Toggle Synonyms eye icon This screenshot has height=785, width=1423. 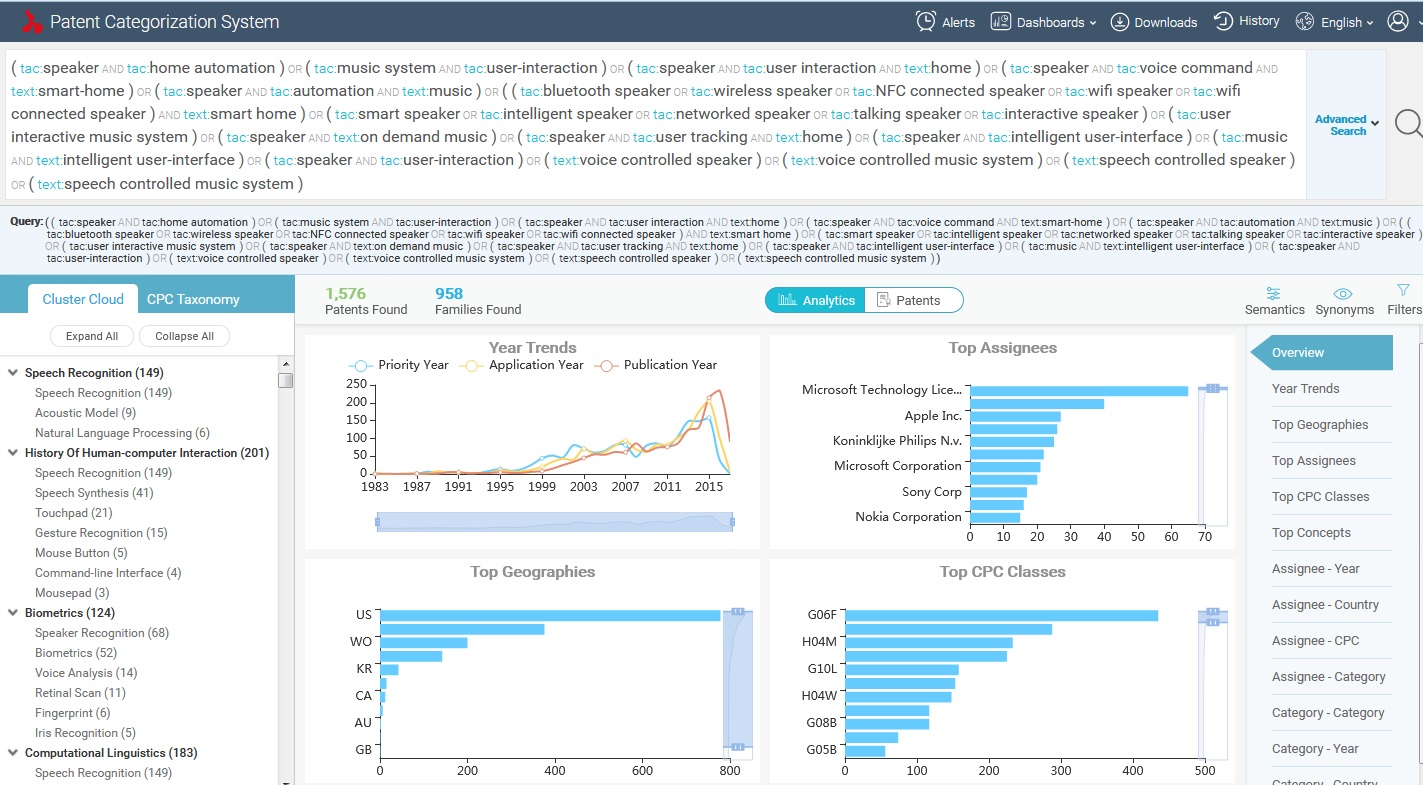click(1344, 293)
